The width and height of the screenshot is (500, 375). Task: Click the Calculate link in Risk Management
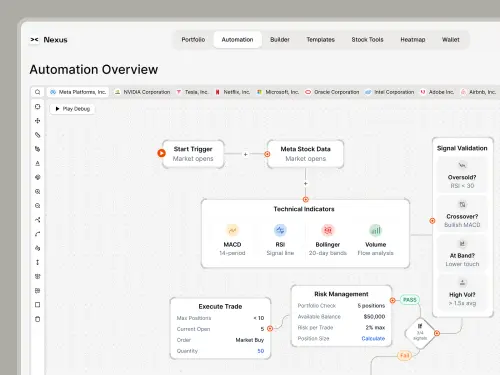(373, 338)
